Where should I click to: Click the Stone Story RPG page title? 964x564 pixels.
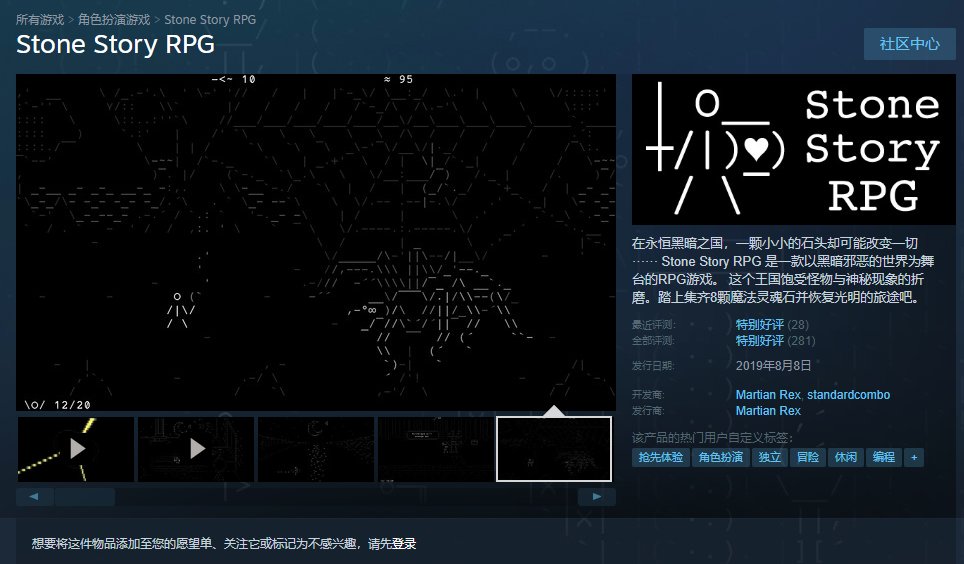(x=116, y=44)
